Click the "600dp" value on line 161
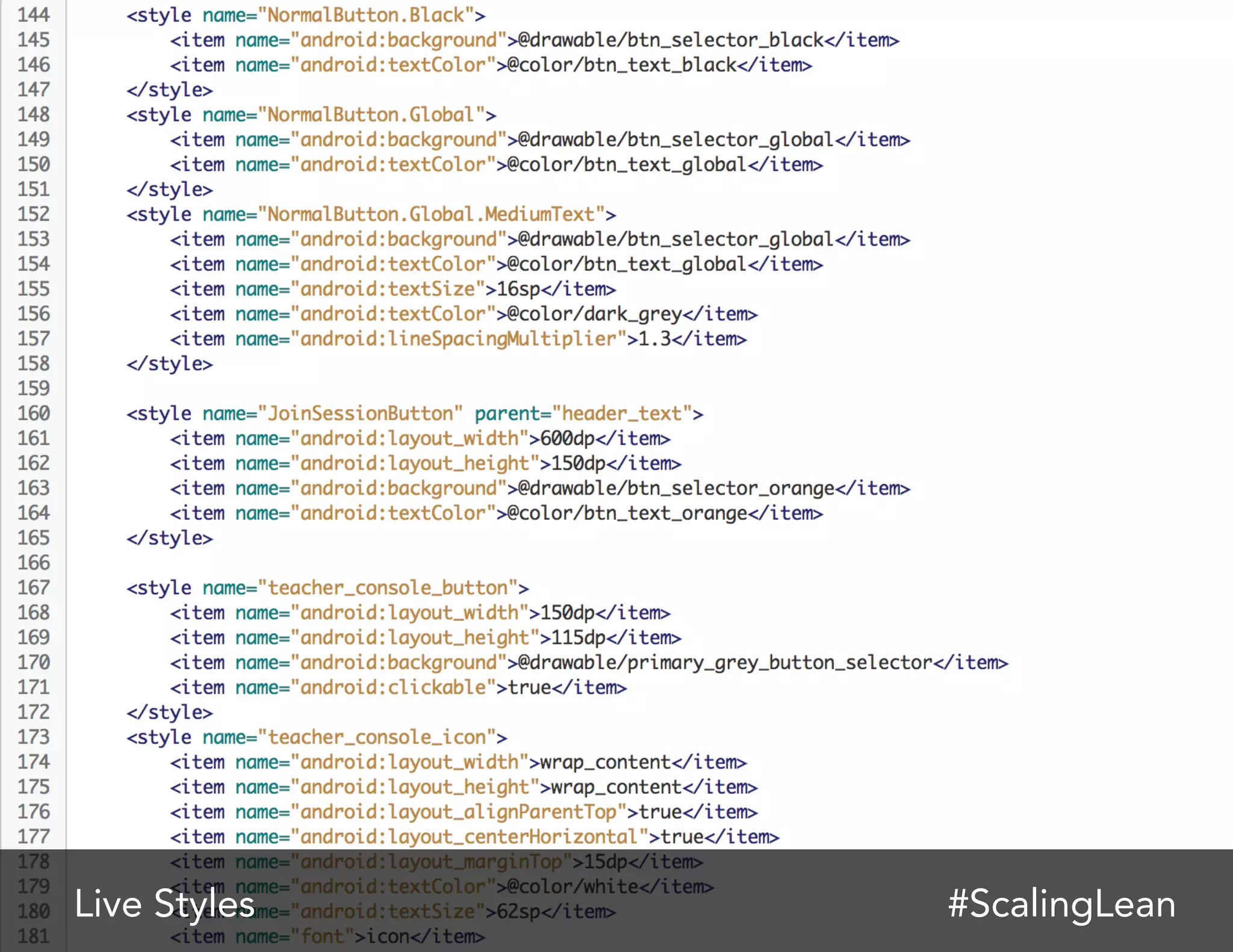The height and width of the screenshot is (952, 1233). coord(568,438)
